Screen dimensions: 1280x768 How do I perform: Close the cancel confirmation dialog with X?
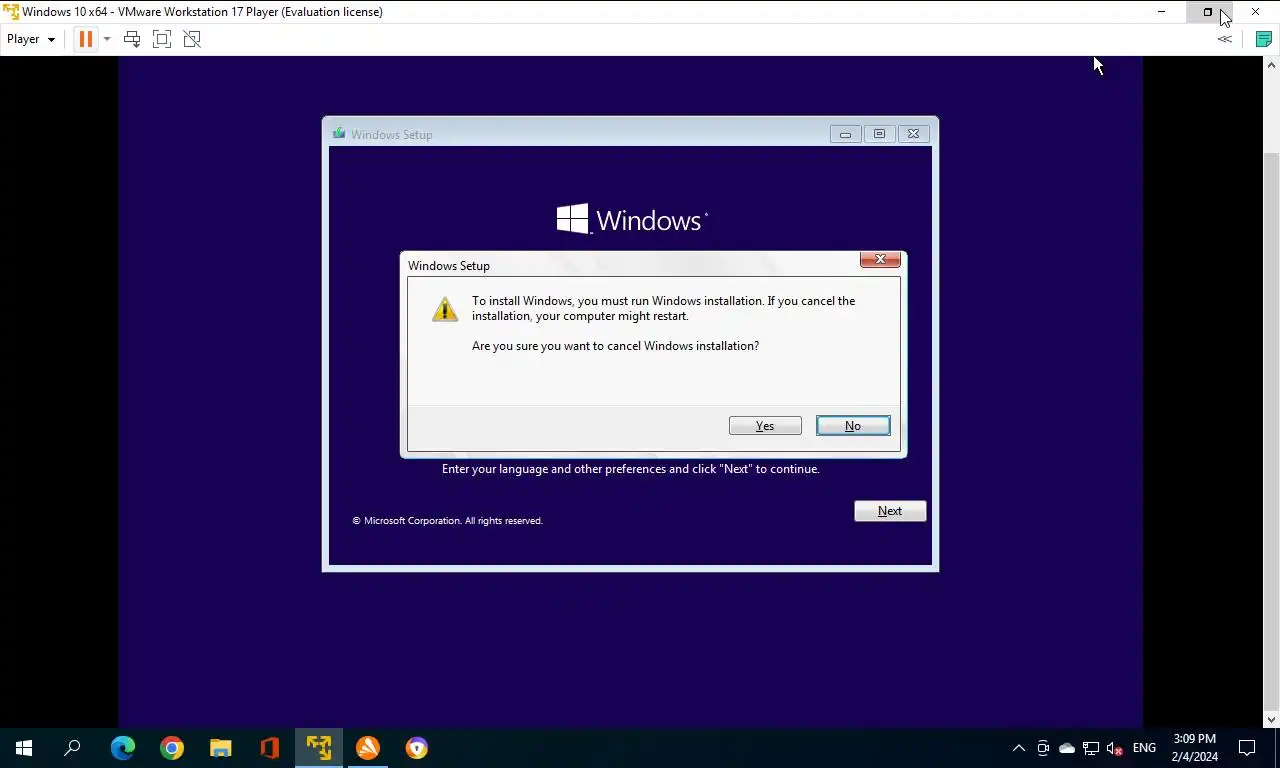click(x=880, y=260)
